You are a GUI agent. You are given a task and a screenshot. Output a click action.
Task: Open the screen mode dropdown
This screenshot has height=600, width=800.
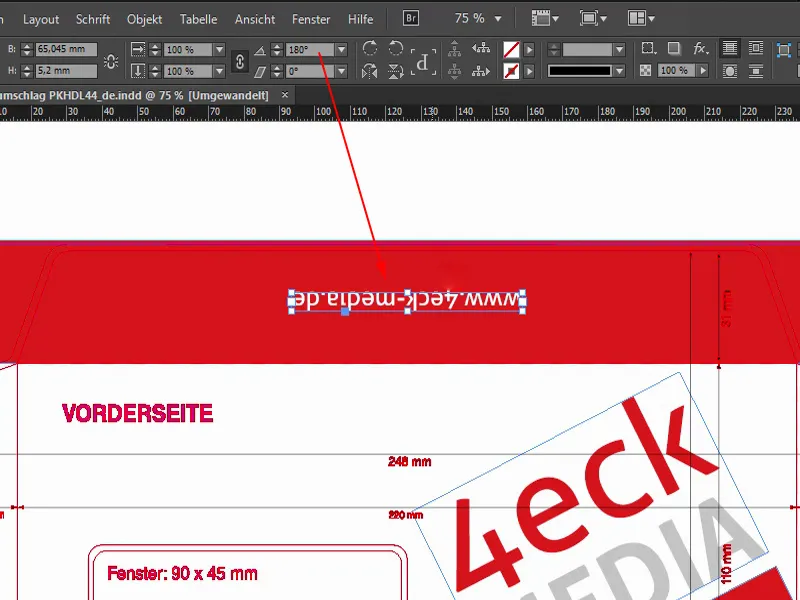[x=593, y=18]
